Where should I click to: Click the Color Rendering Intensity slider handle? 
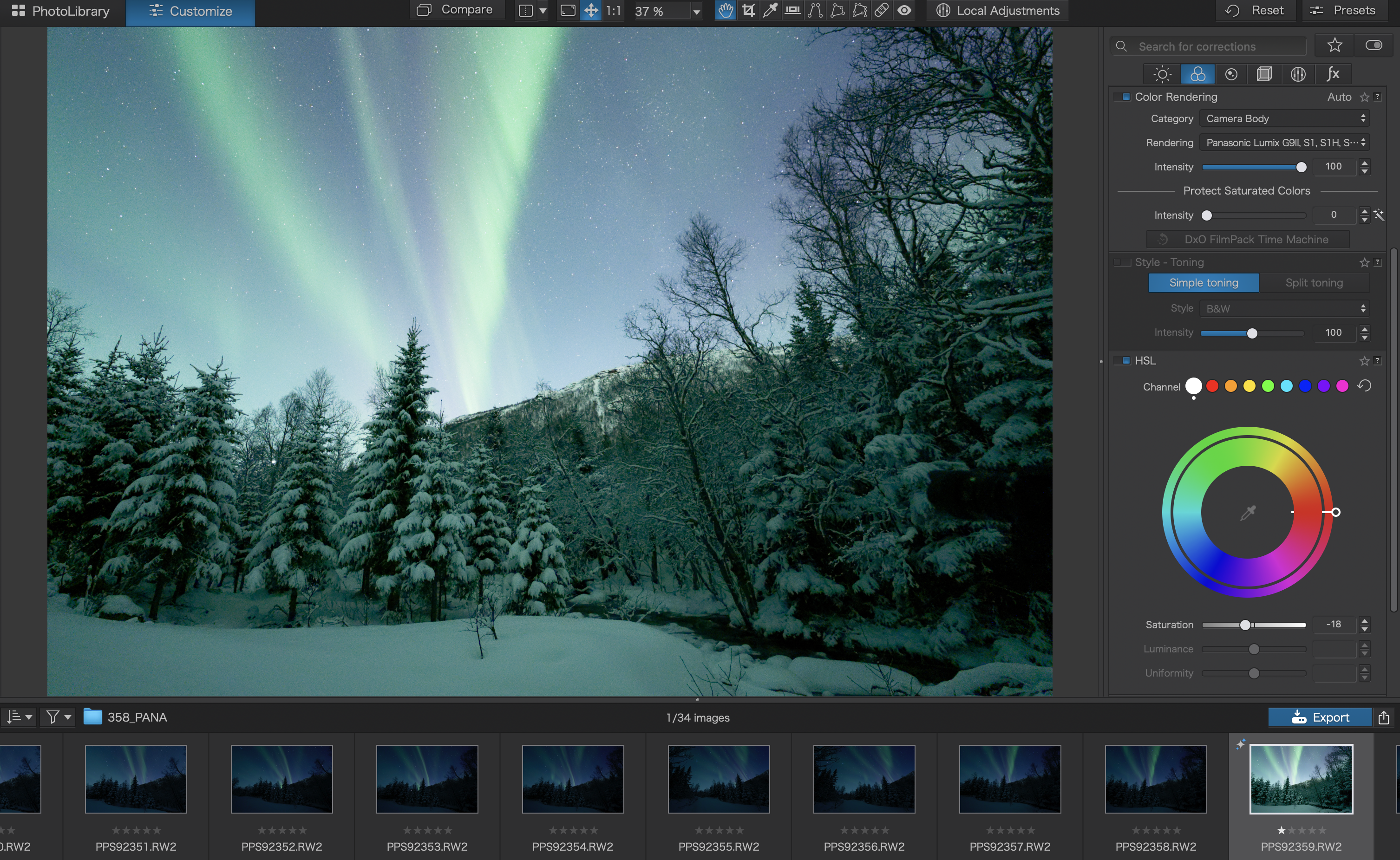click(1301, 167)
